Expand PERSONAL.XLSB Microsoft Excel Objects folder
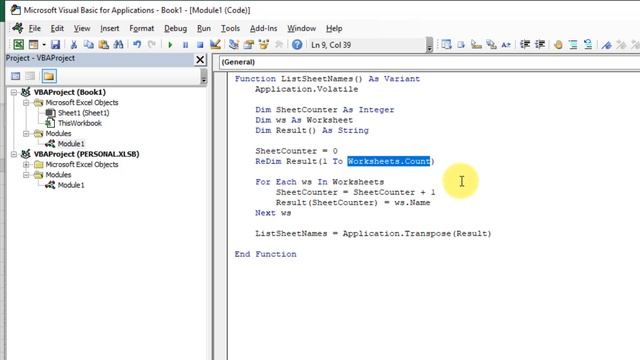640x360 pixels. [x=26, y=164]
